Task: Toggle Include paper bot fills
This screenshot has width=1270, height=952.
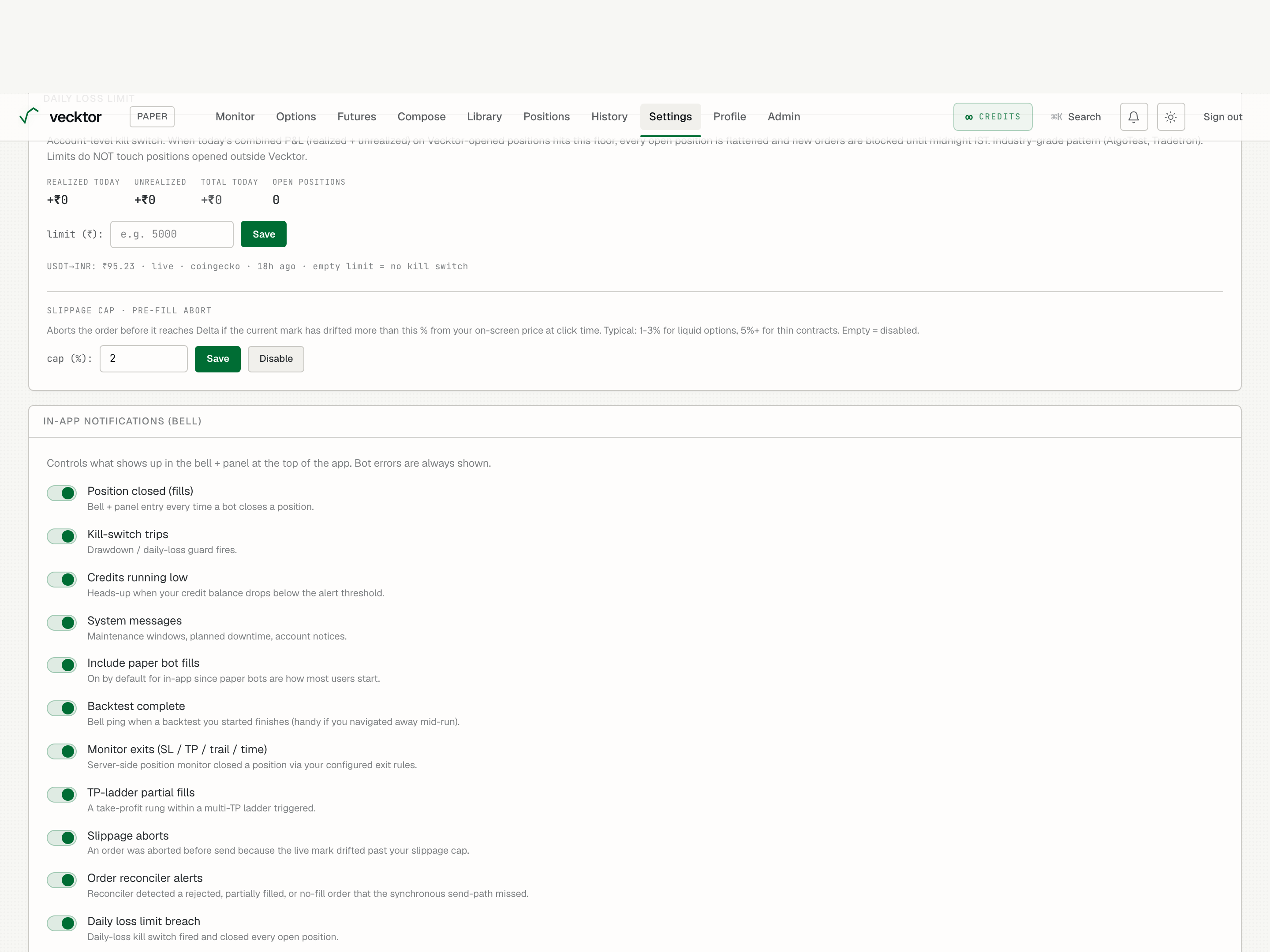Action: (61, 665)
